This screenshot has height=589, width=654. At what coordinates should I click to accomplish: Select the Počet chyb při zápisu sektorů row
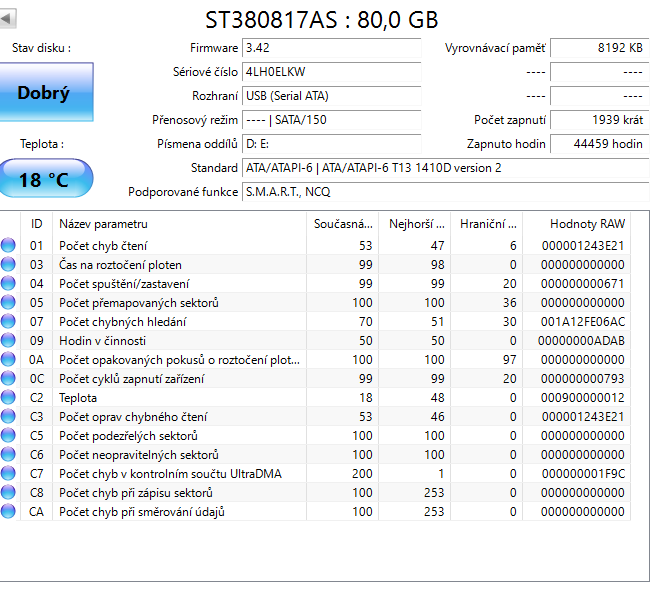click(x=315, y=492)
